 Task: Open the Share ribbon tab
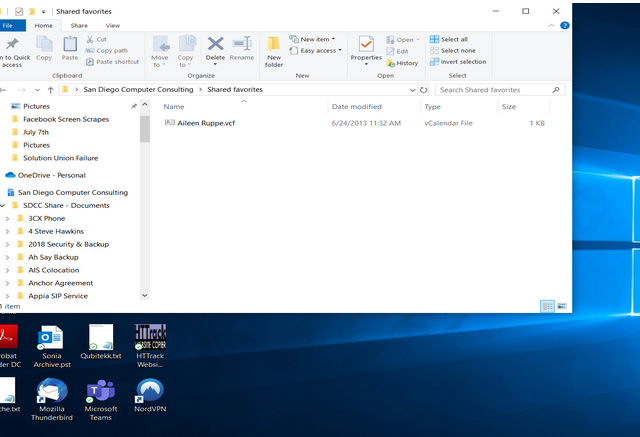[79, 25]
